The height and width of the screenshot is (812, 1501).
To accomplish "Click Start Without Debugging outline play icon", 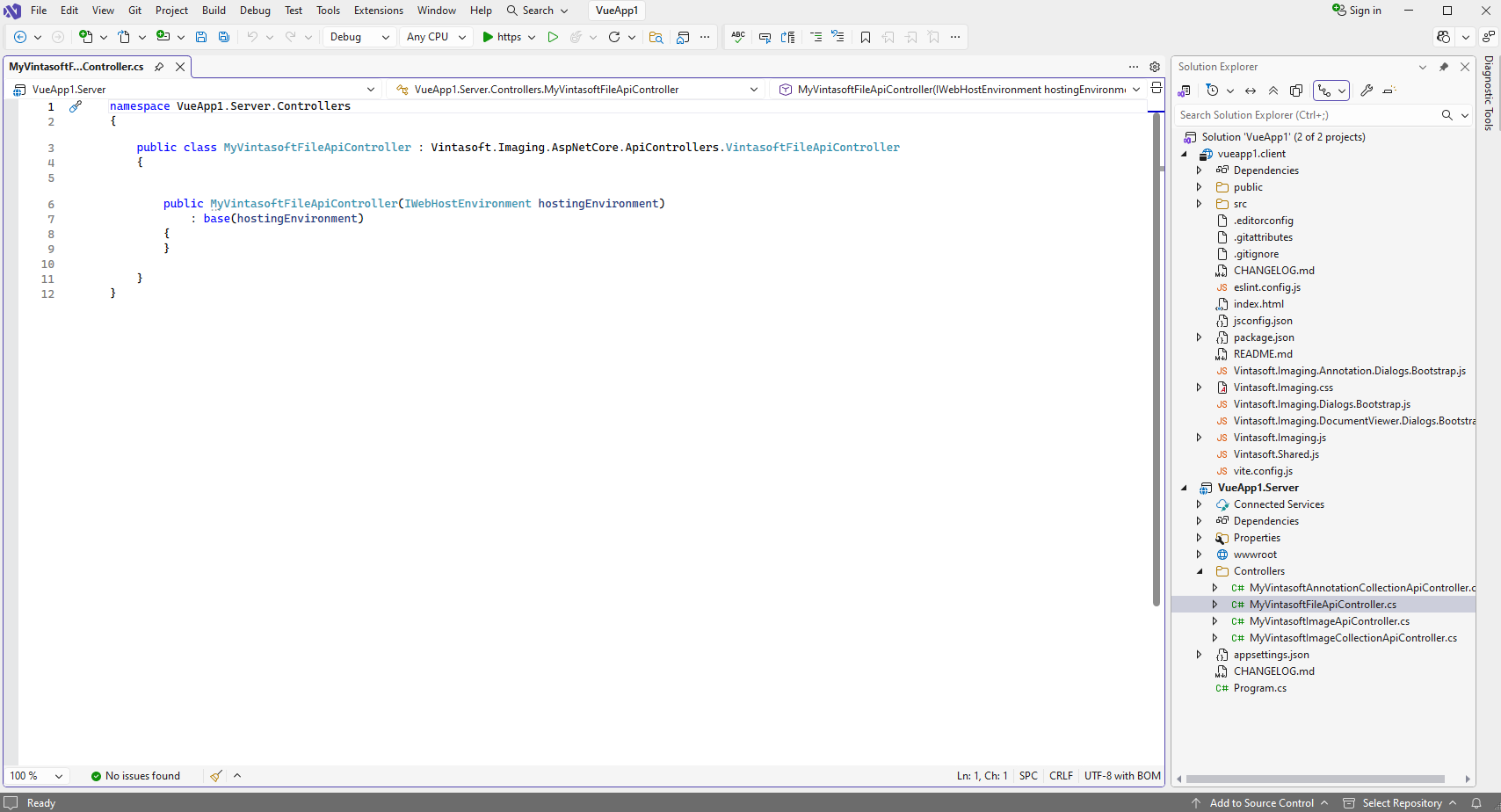I will pyautogui.click(x=553, y=37).
